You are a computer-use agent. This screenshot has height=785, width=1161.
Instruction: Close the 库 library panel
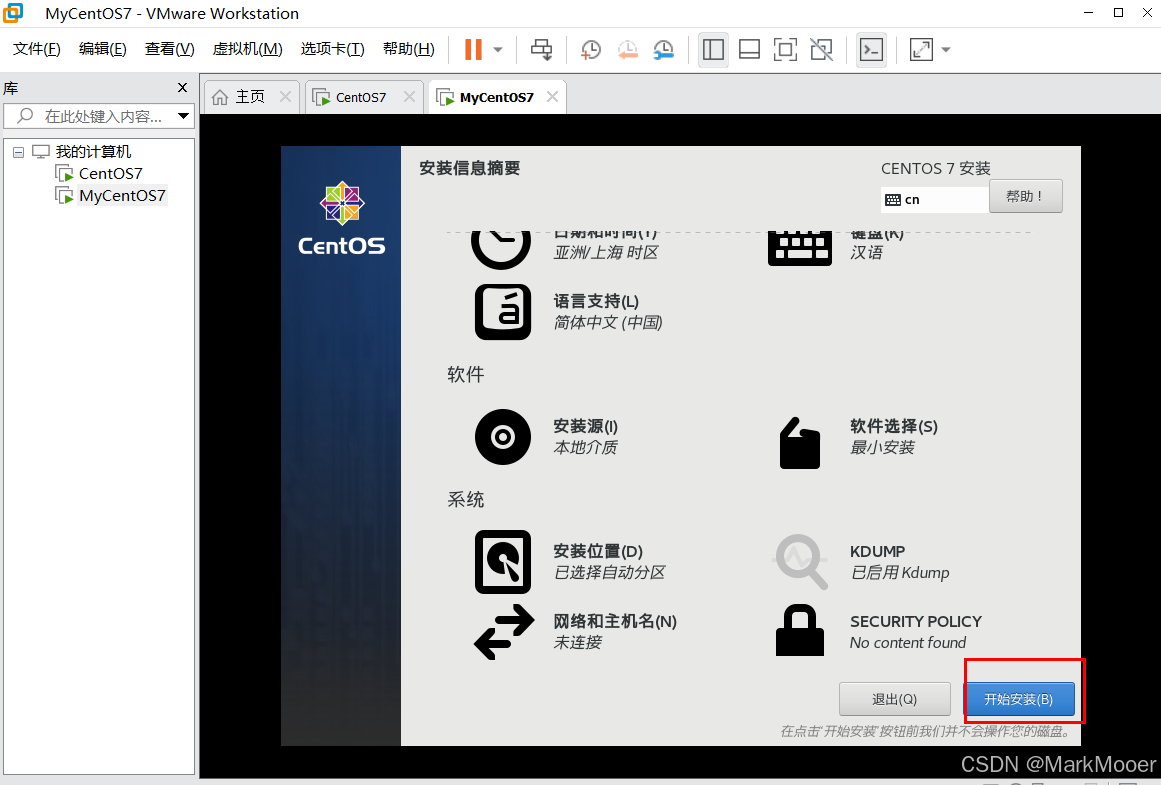pyautogui.click(x=182, y=88)
